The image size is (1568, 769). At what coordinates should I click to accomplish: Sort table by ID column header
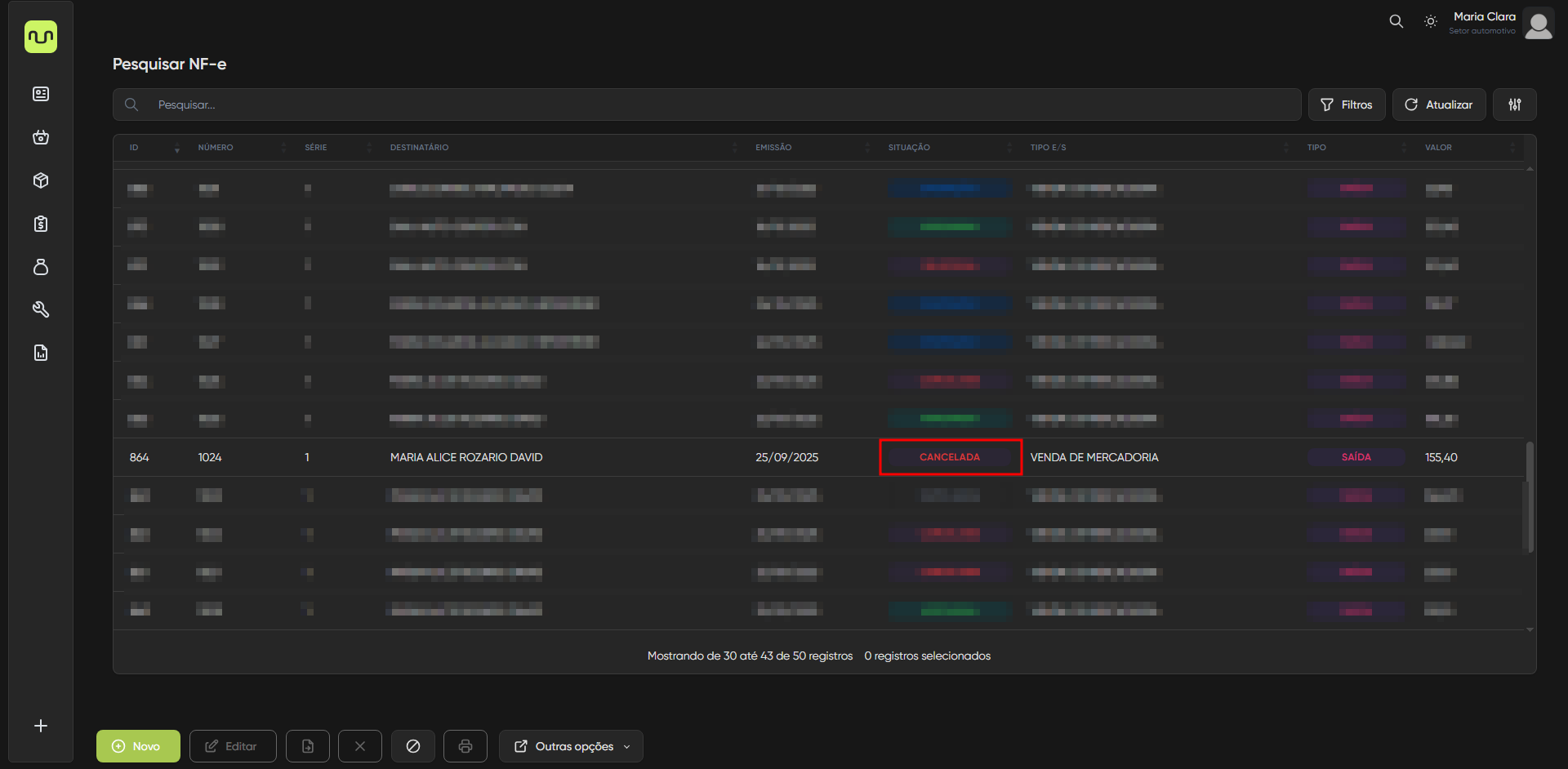pos(135,148)
